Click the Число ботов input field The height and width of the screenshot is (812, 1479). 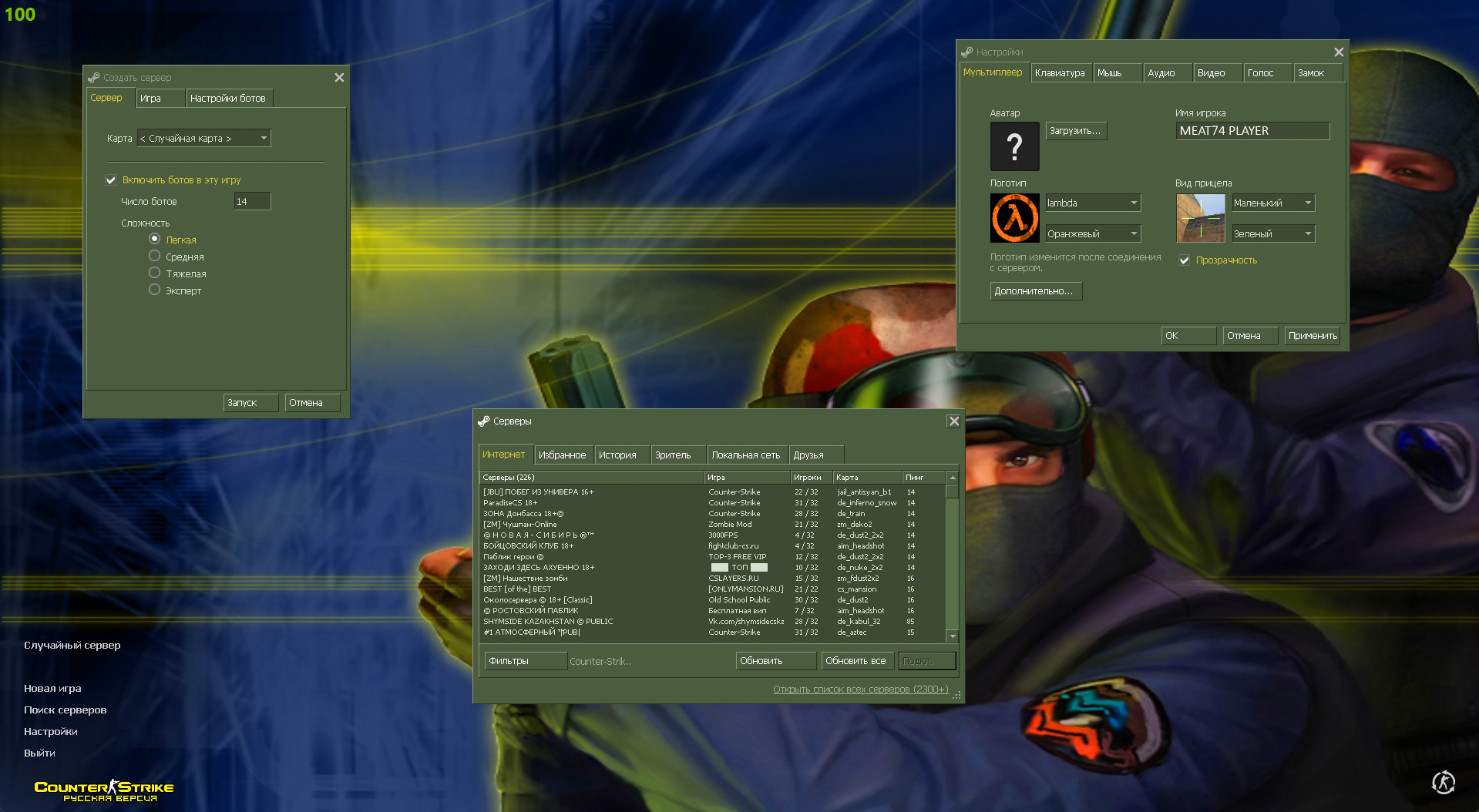point(252,202)
